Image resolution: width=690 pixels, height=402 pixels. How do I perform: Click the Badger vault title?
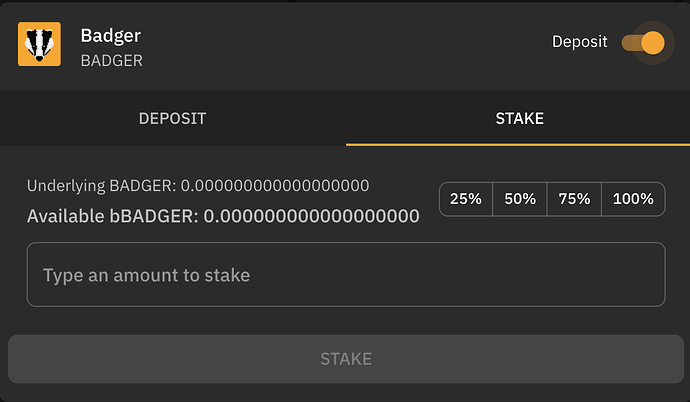(110, 35)
